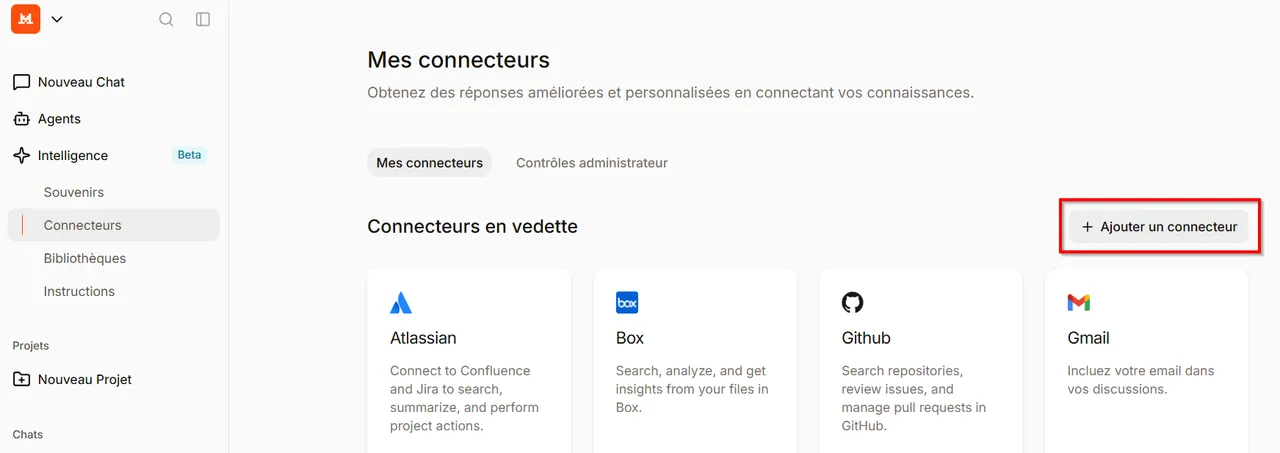Click the Nouveau Projet folder icon
Viewport: 1280px width, 453px height.
coord(21,379)
